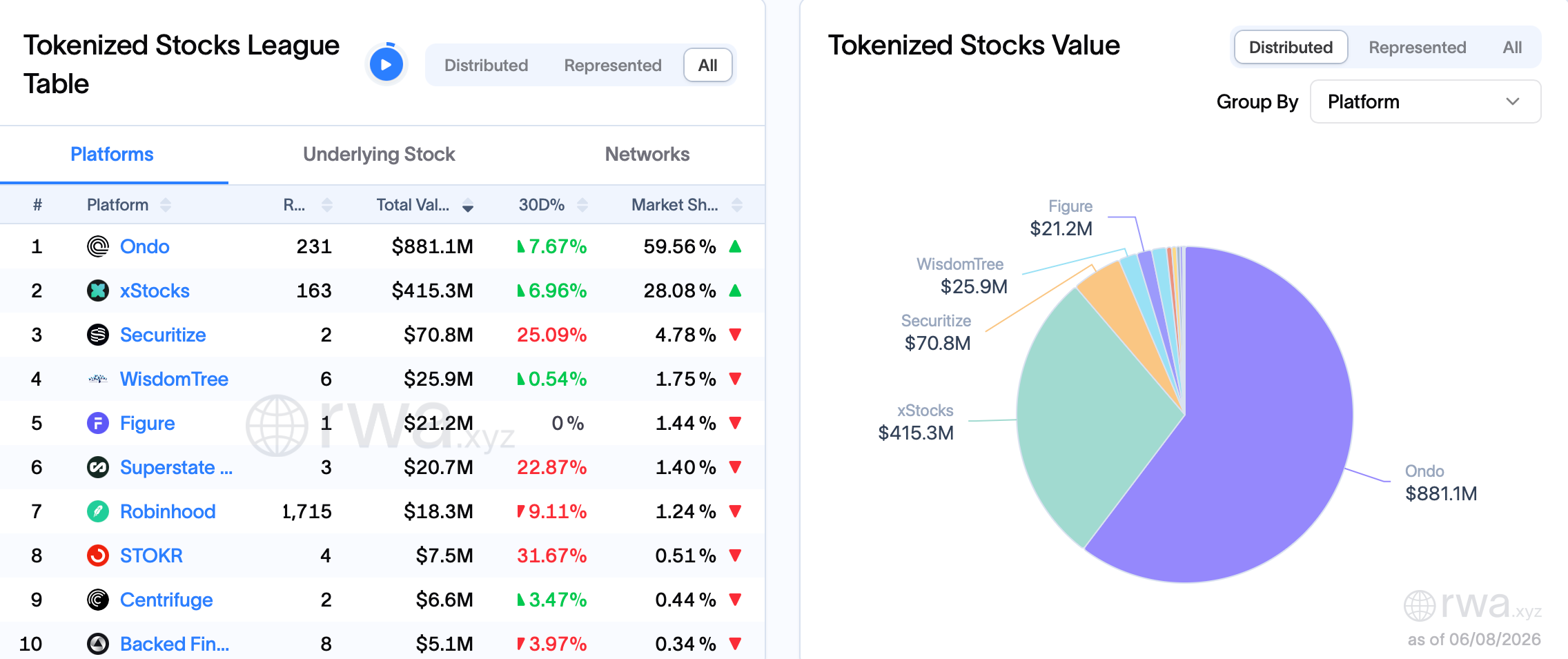Click the xStocks platform logo icon
This screenshot has height=659, width=1568.
[x=98, y=291]
